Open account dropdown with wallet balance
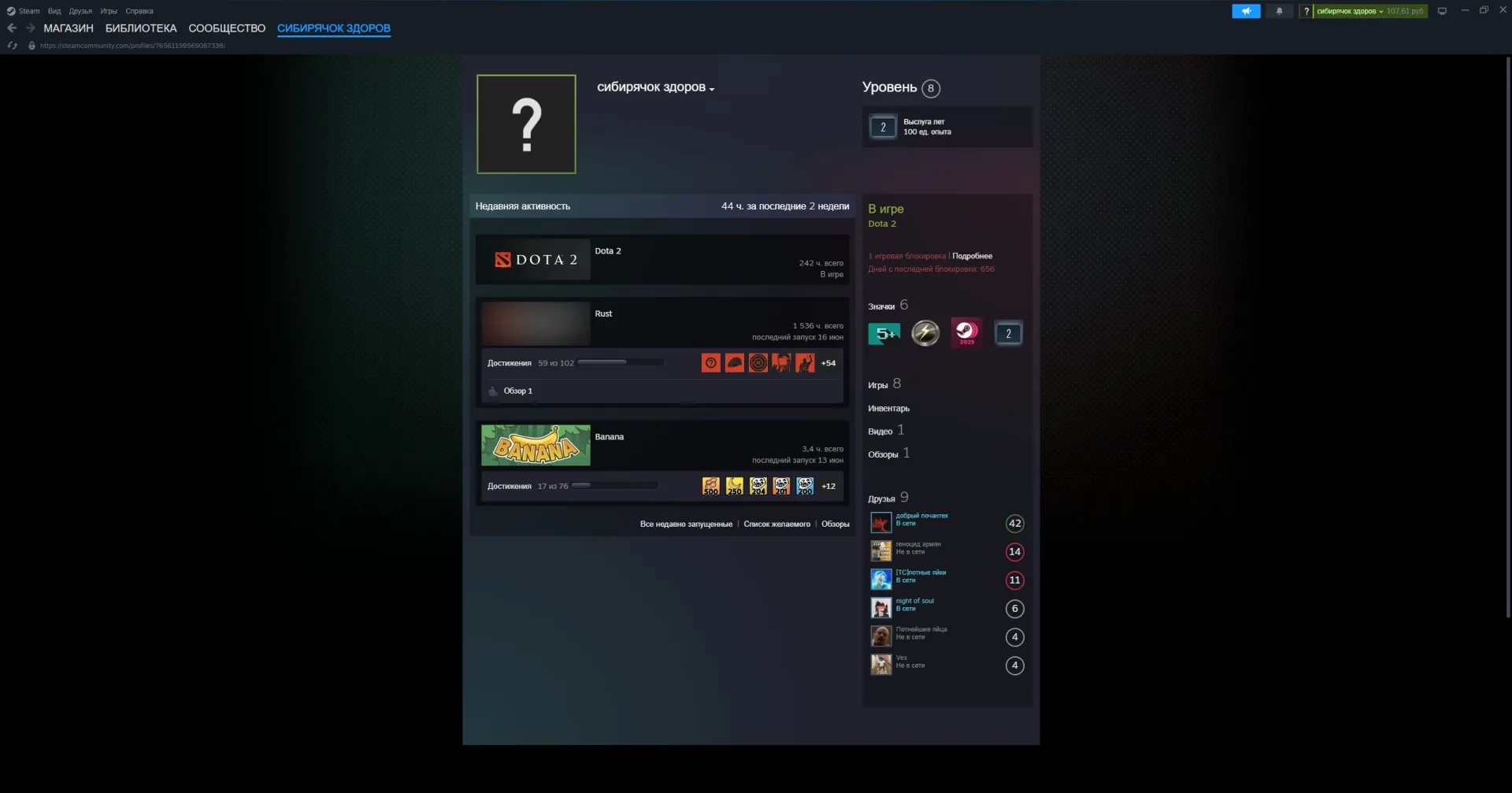 tap(1369, 11)
